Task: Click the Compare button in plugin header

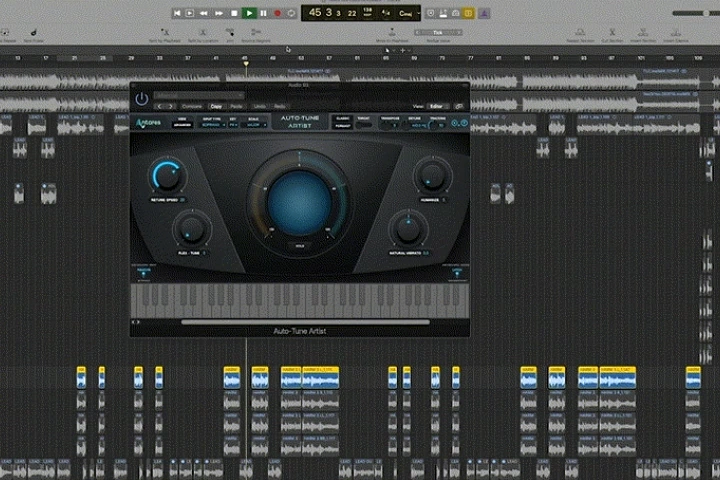Action: coord(192,107)
